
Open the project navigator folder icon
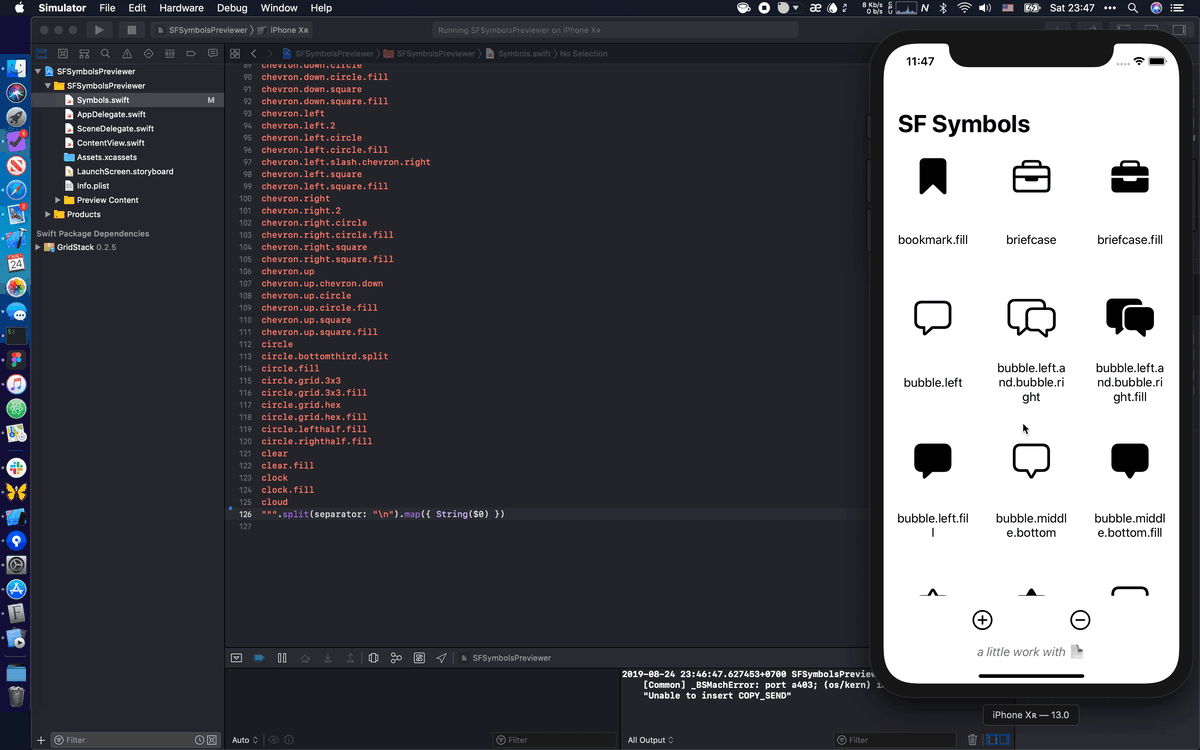click(42, 53)
